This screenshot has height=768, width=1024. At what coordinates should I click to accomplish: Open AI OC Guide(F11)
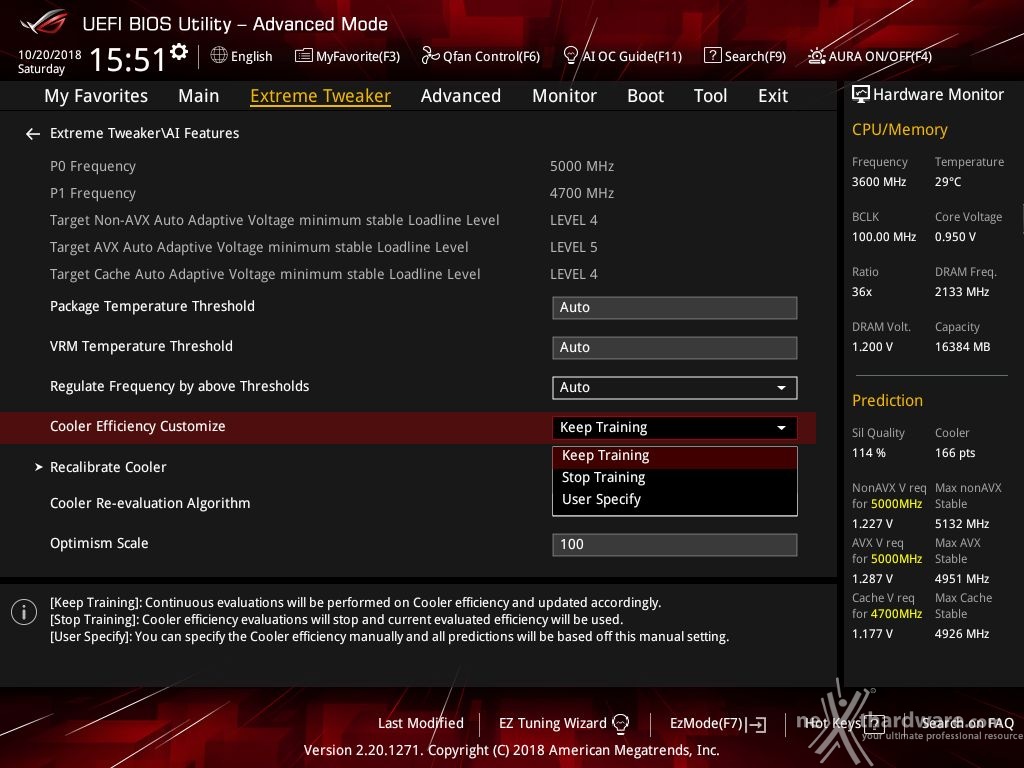[x=622, y=56]
